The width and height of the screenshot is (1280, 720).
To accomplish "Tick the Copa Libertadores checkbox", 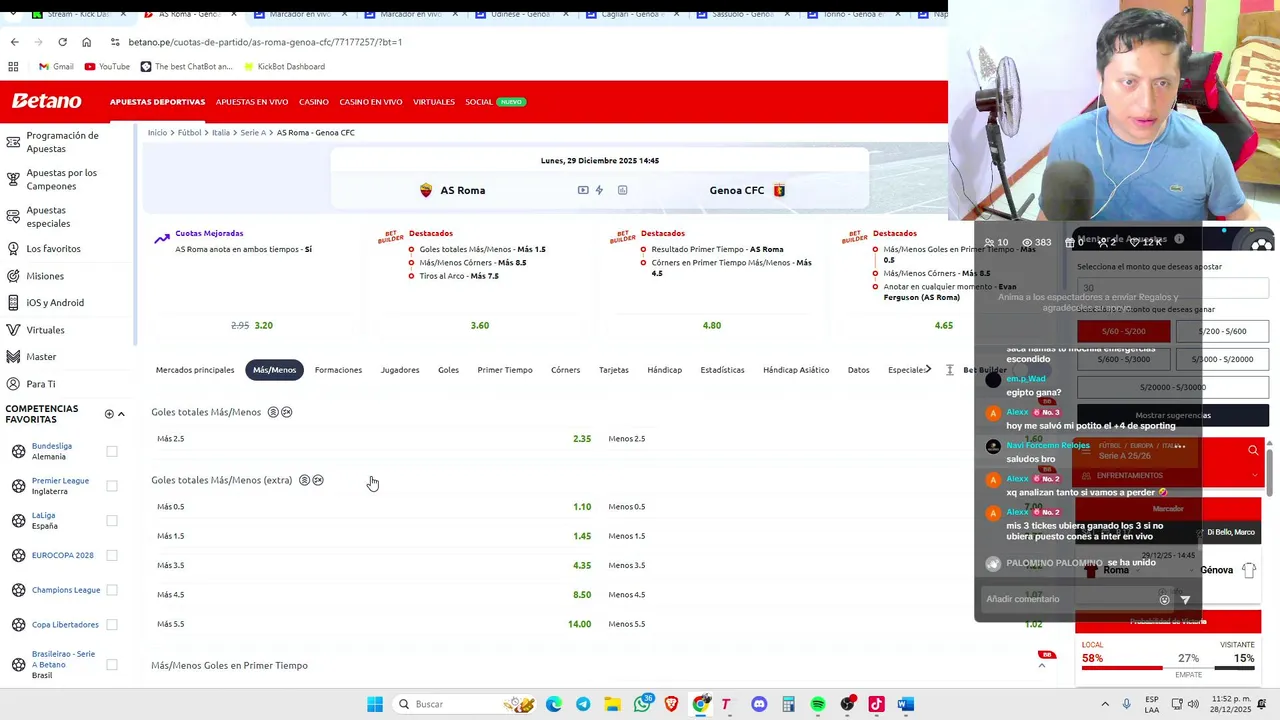I will coord(112,625).
